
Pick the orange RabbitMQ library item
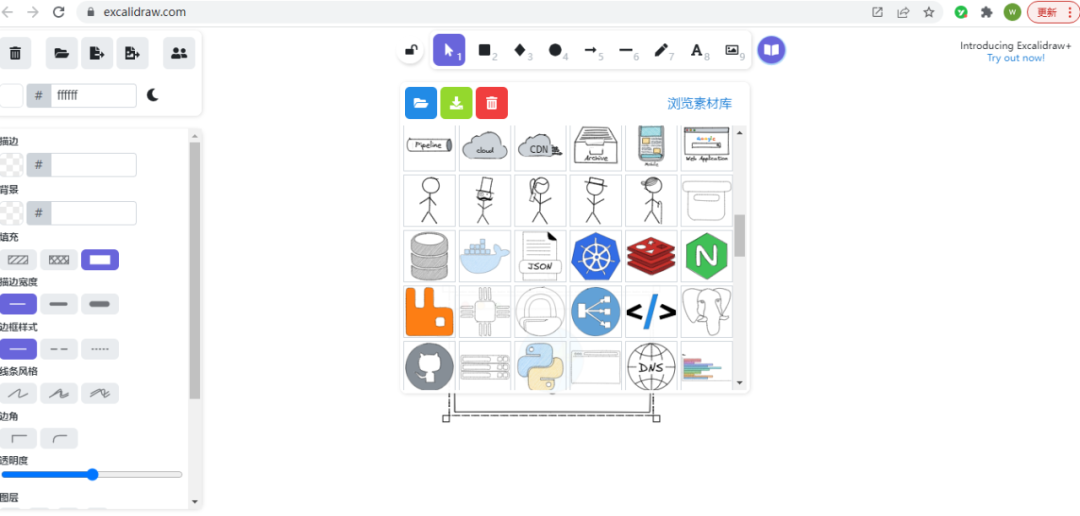pyautogui.click(x=430, y=311)
